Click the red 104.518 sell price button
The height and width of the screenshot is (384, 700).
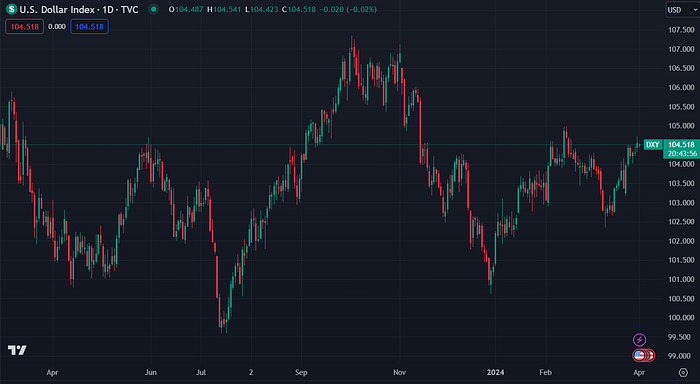25,27
